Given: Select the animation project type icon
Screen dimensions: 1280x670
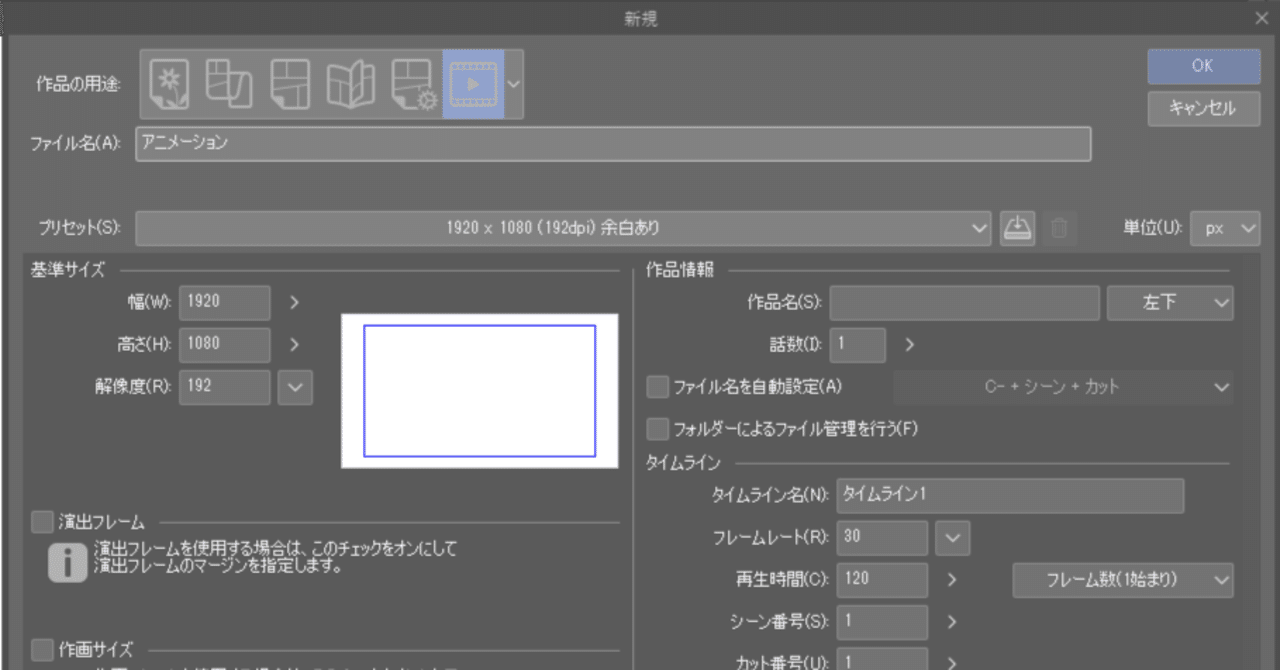Looking at the screenshot, I should click(x=471, y=83).
